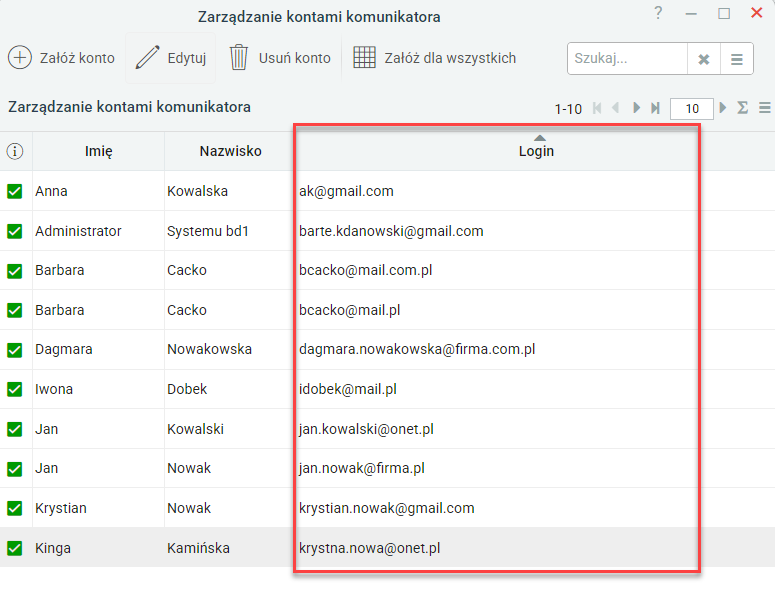Toggle checkbox for Jan Nowak
The height and width of the screenshot is (589, 775).
click(x=15, y=468)
